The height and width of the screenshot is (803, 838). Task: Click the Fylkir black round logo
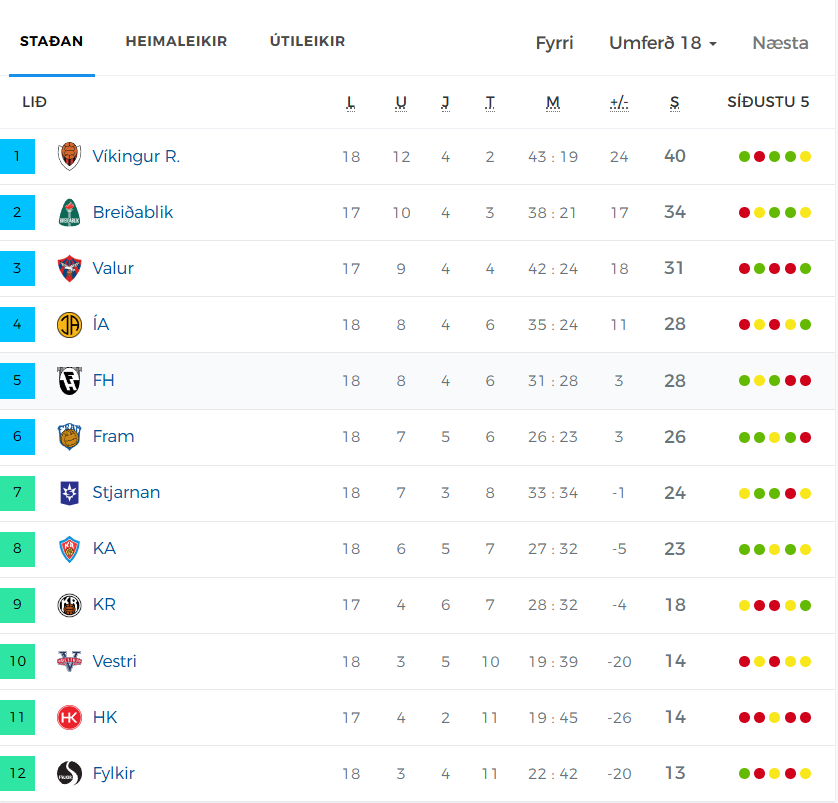click(69, 773)
